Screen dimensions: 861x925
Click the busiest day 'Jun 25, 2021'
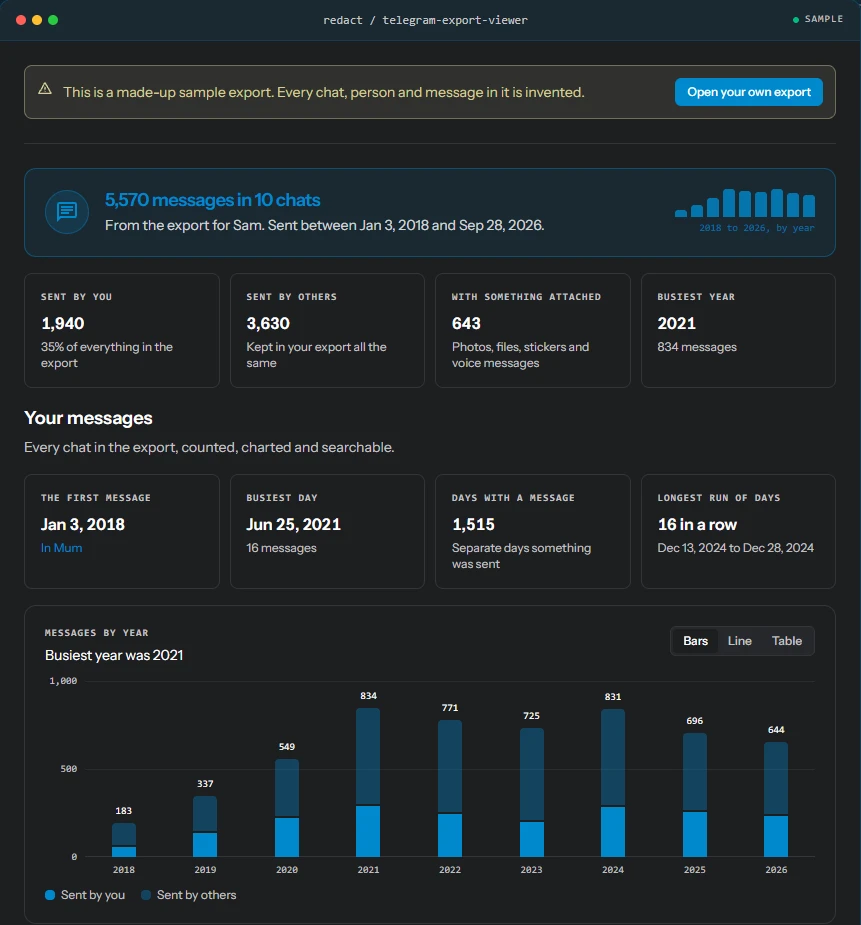click(x=294, y=524)
